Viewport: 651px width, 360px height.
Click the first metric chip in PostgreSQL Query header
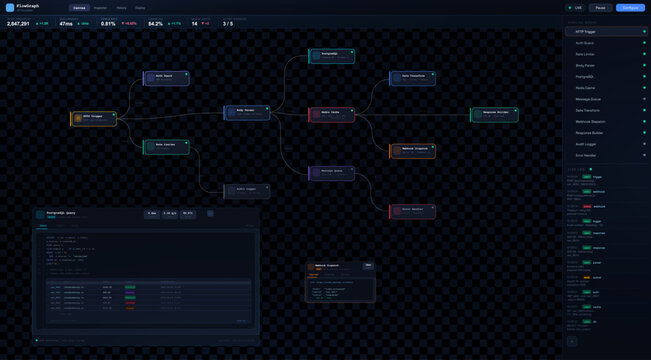pyautogui.click(x=152, y=213)
